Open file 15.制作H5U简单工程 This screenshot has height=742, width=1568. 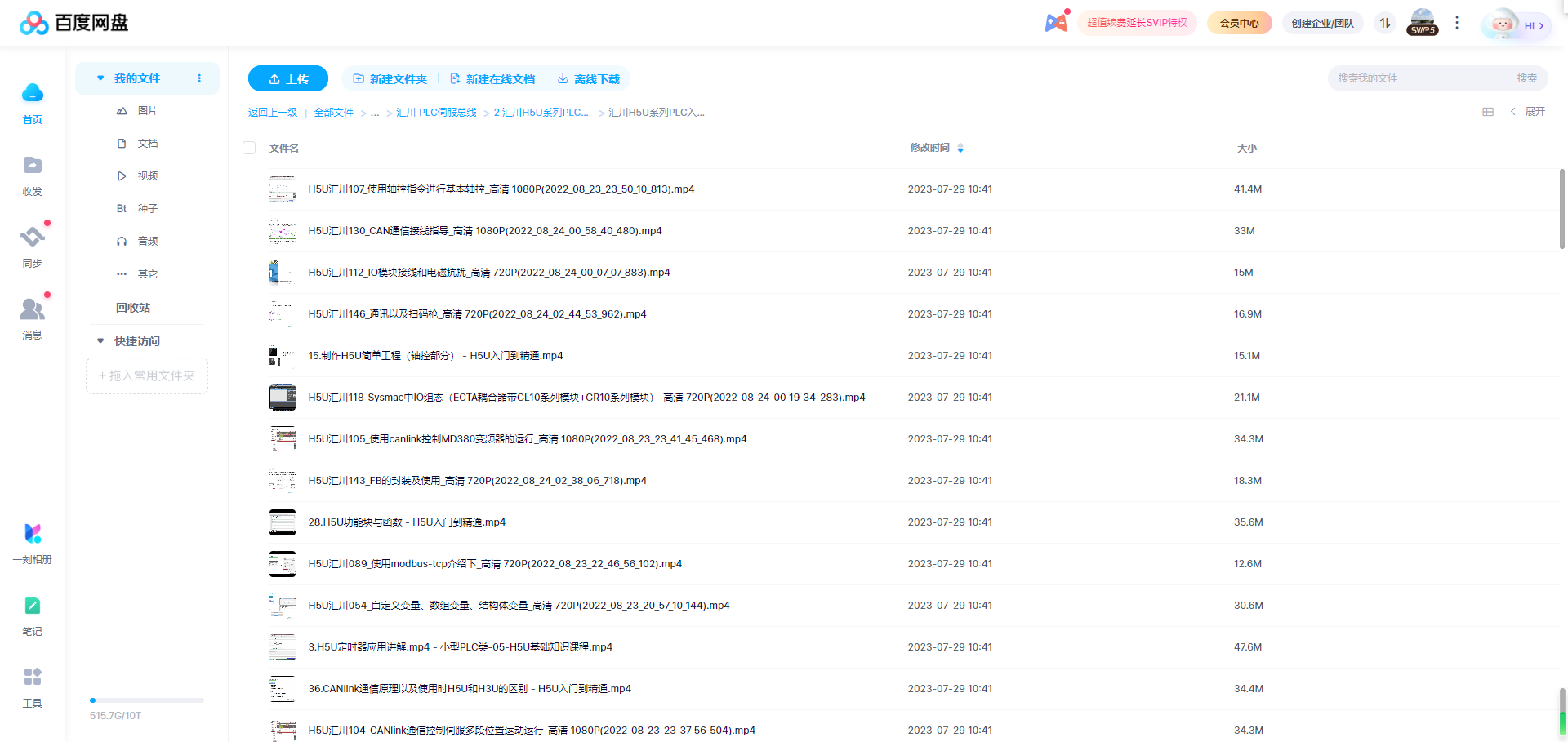click(435, 356)
